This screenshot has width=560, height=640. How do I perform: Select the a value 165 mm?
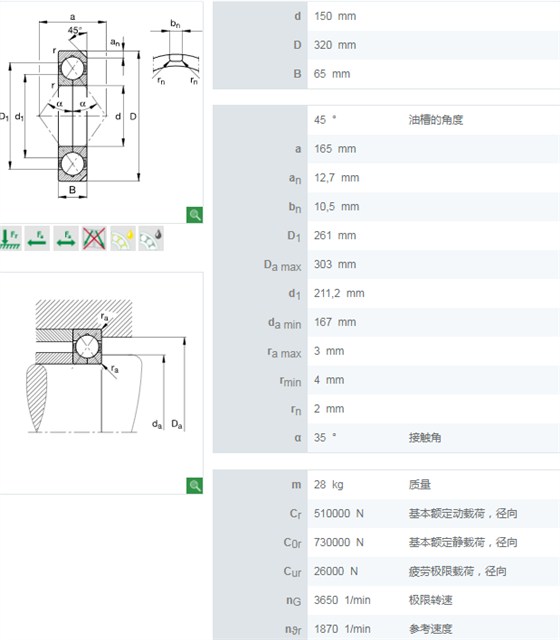click(335, 149)
